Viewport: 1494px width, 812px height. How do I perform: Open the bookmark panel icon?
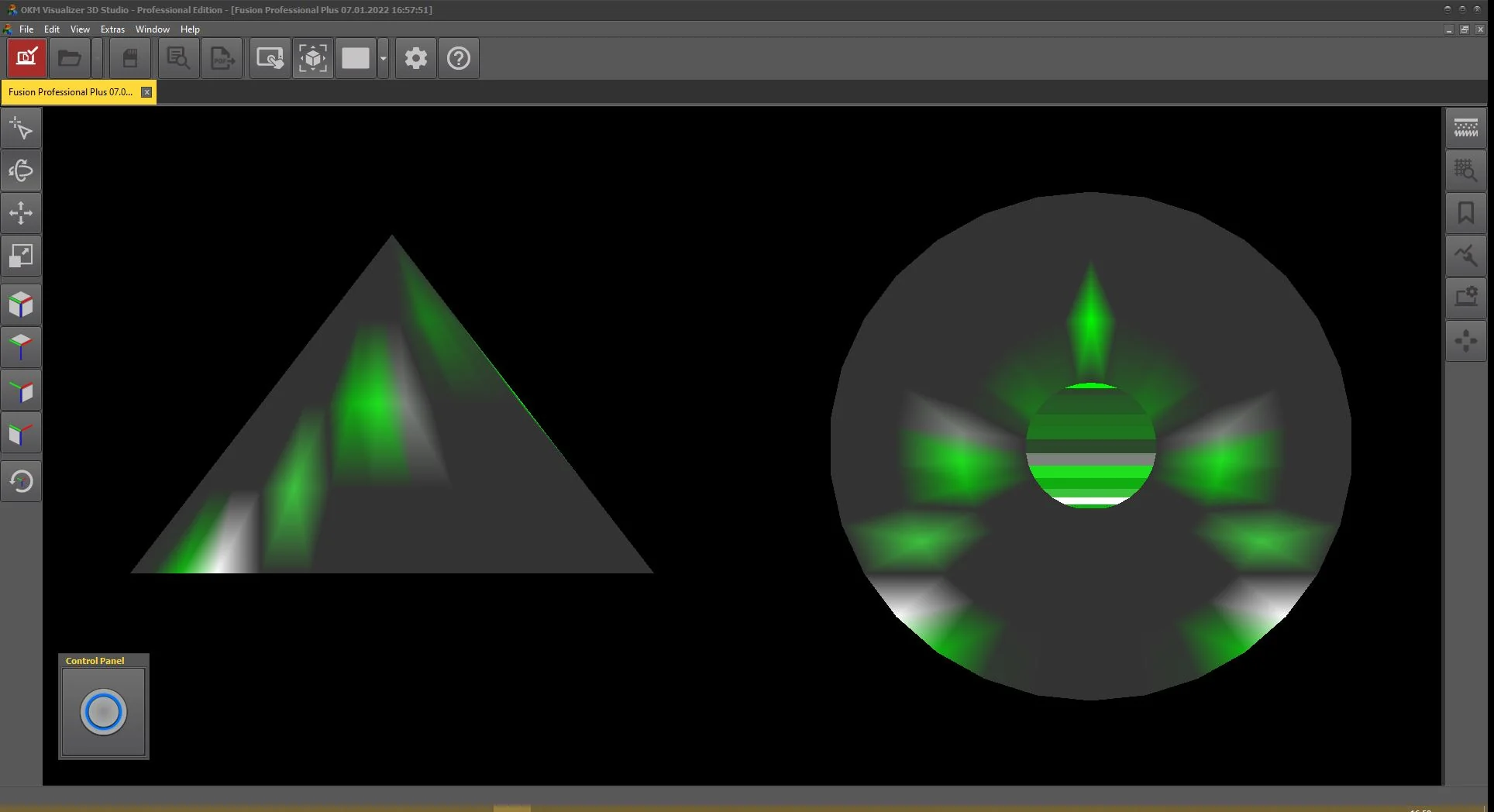pyautogui.click(x=1465, y=213)
